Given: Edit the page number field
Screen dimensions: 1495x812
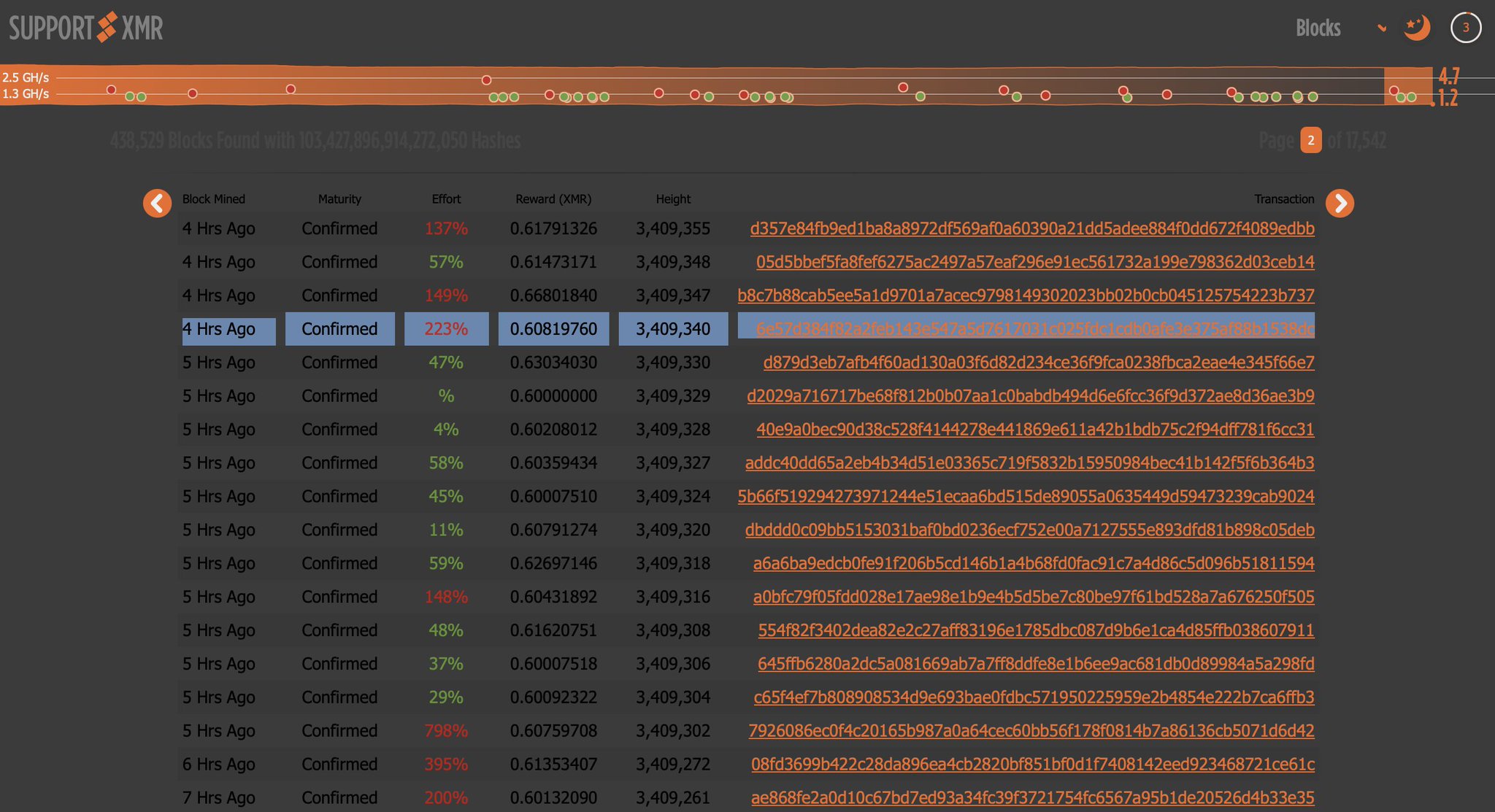Looking at the screenshot, I should (1310, 140).
